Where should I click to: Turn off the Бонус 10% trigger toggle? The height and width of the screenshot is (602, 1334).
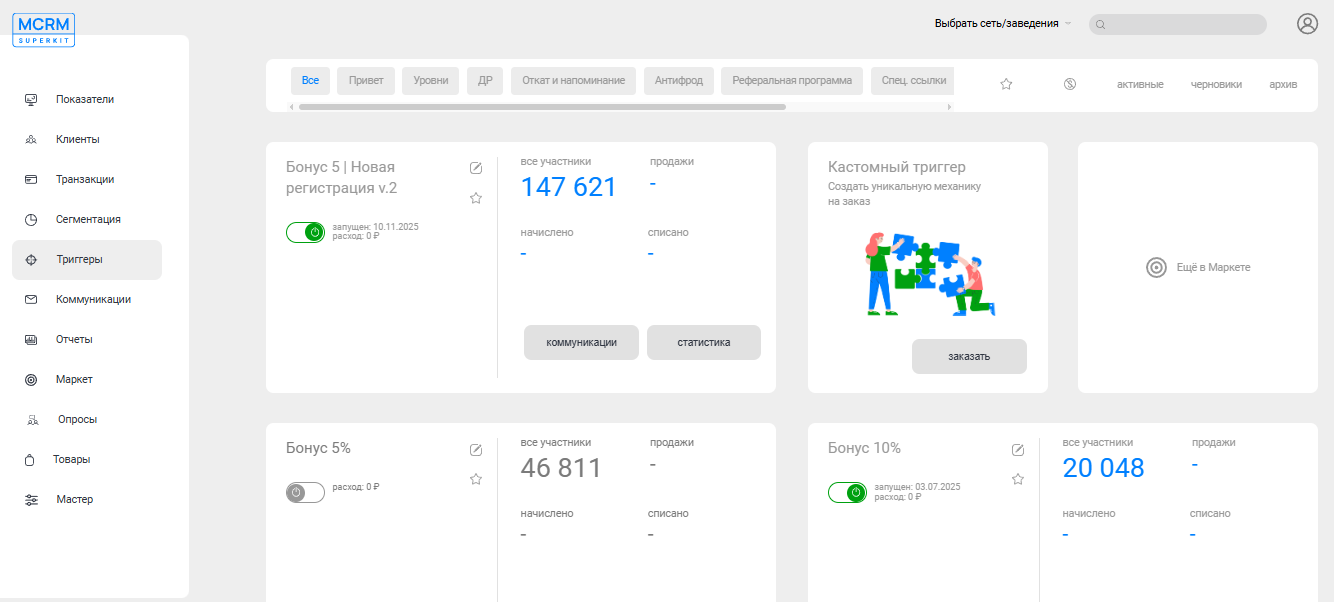847,492
